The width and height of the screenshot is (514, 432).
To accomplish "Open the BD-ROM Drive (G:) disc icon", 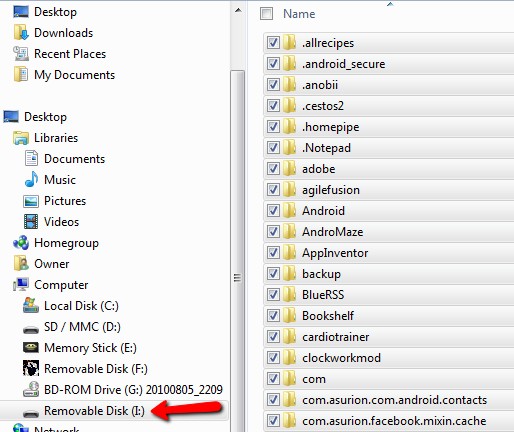I will pyautogui.click(x=31, y=390).
